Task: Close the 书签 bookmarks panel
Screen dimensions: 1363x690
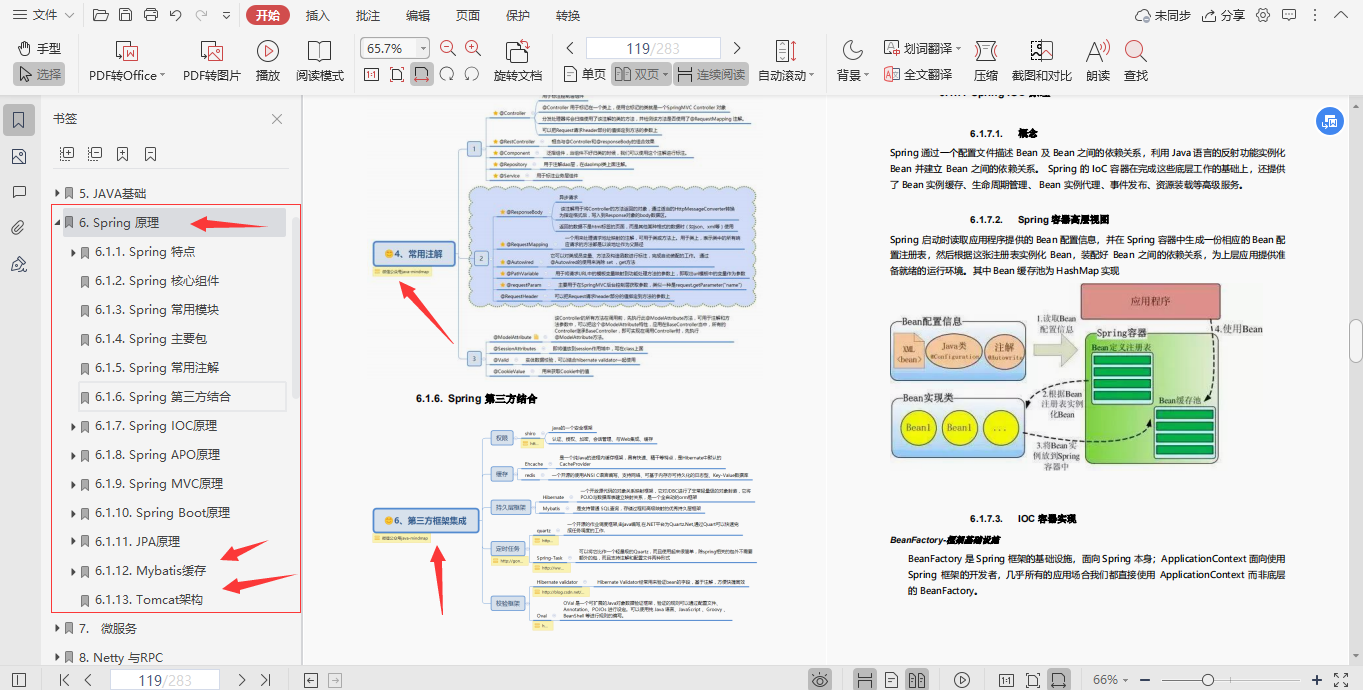Action: (277, 119)
